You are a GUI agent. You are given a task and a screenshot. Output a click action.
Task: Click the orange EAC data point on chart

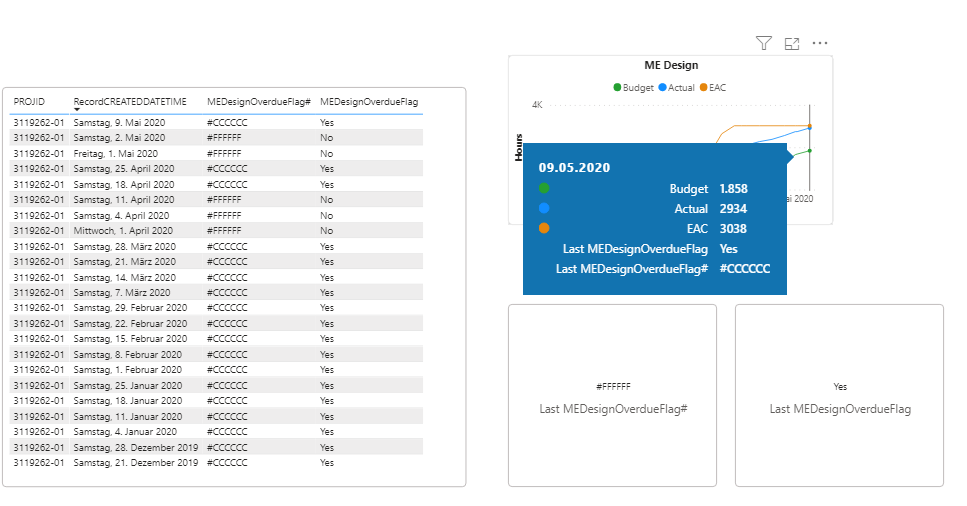(810, 125)
